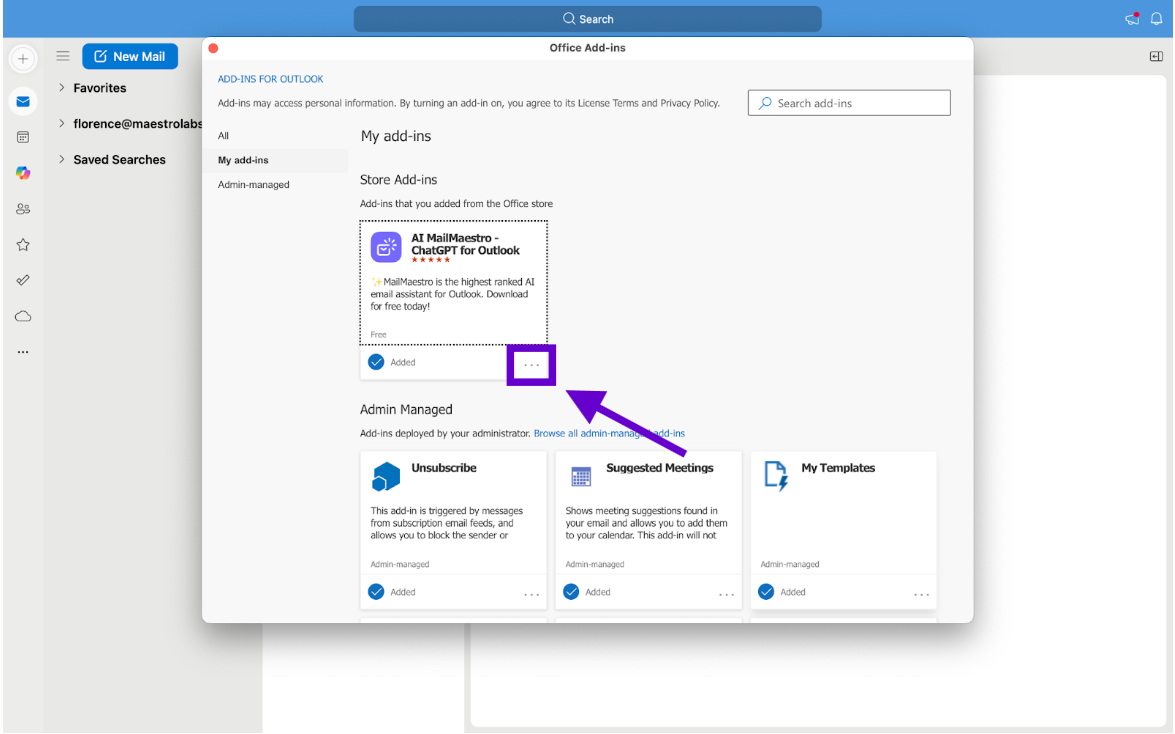Click the plus circle icon in sidebar
The image size is (1175, 734).
23,58
